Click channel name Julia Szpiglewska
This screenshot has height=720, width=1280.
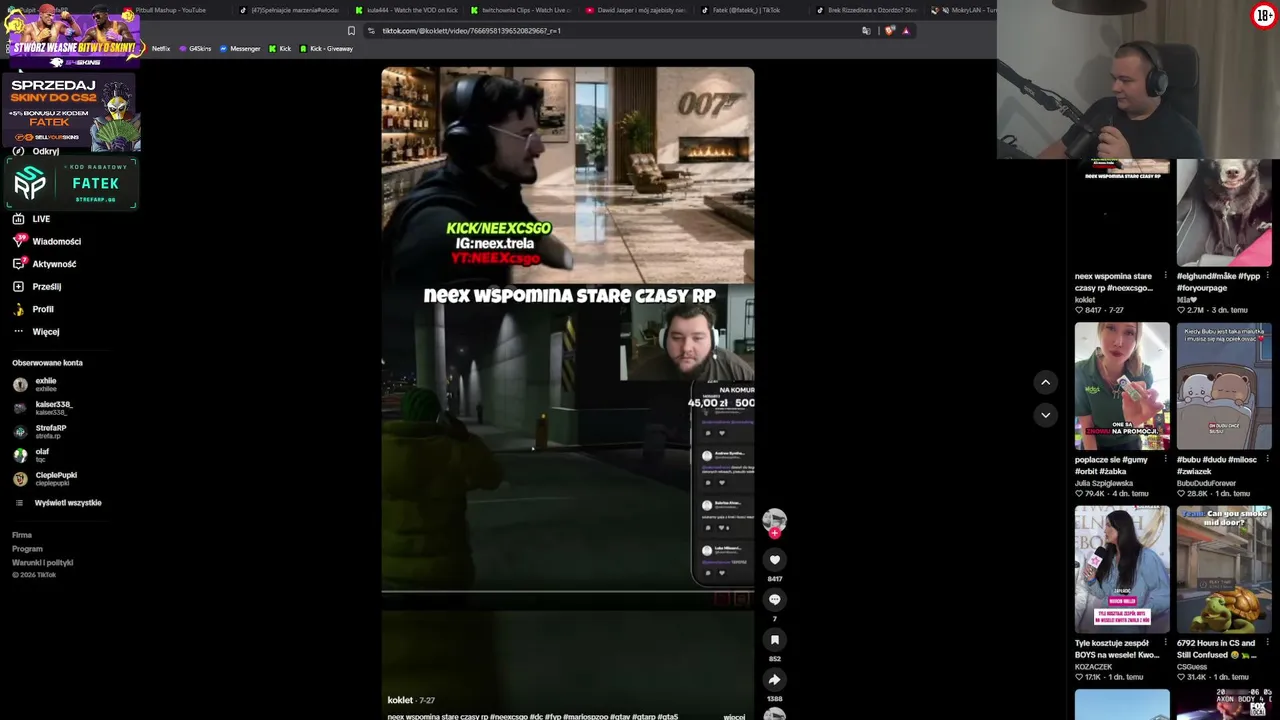click(1104, 483)
